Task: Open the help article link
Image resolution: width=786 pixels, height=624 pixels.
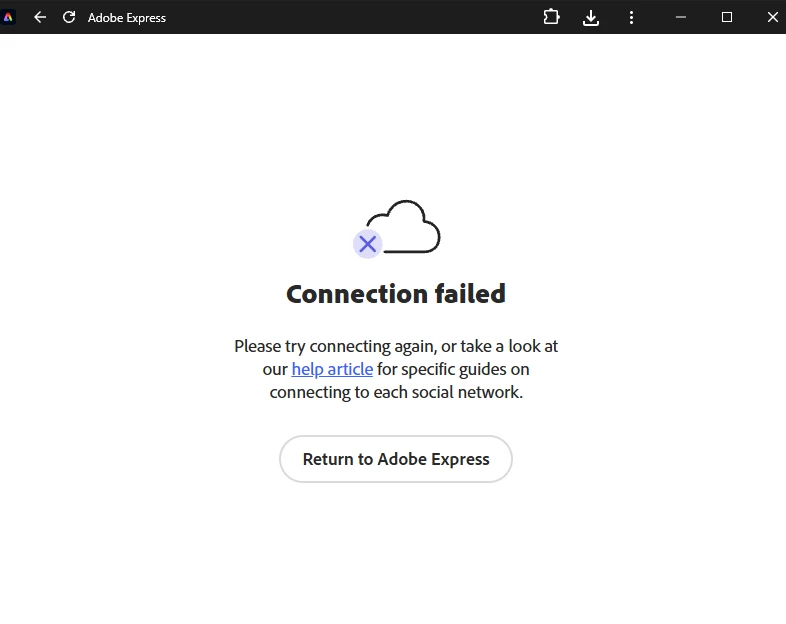Action: 332,369
